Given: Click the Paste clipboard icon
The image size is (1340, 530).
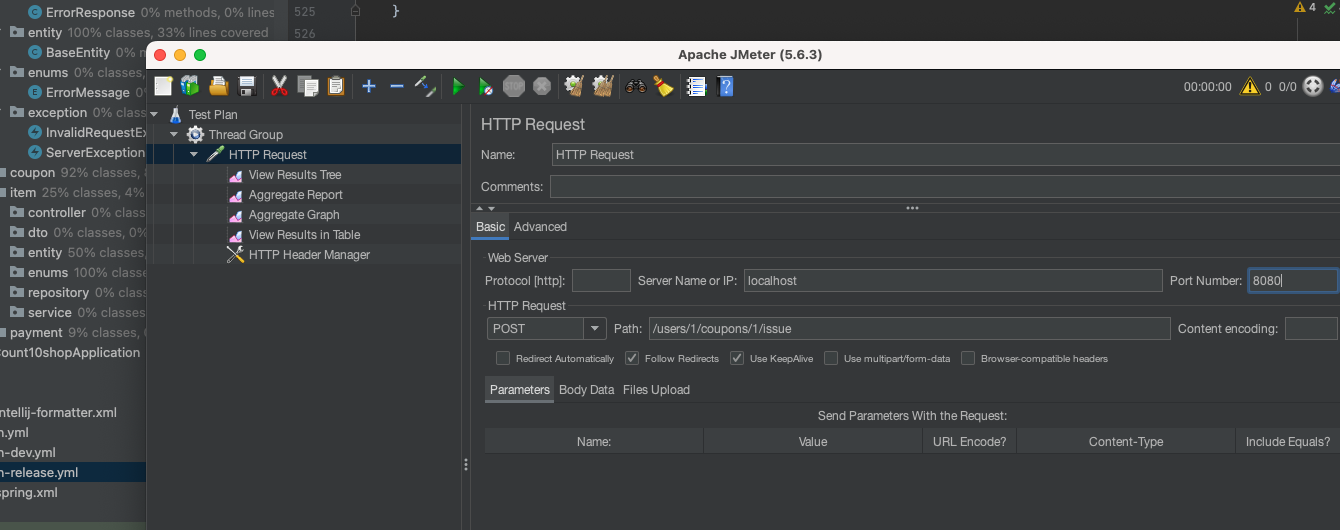Looking at the screenshot, I should (x=336, y=86).
